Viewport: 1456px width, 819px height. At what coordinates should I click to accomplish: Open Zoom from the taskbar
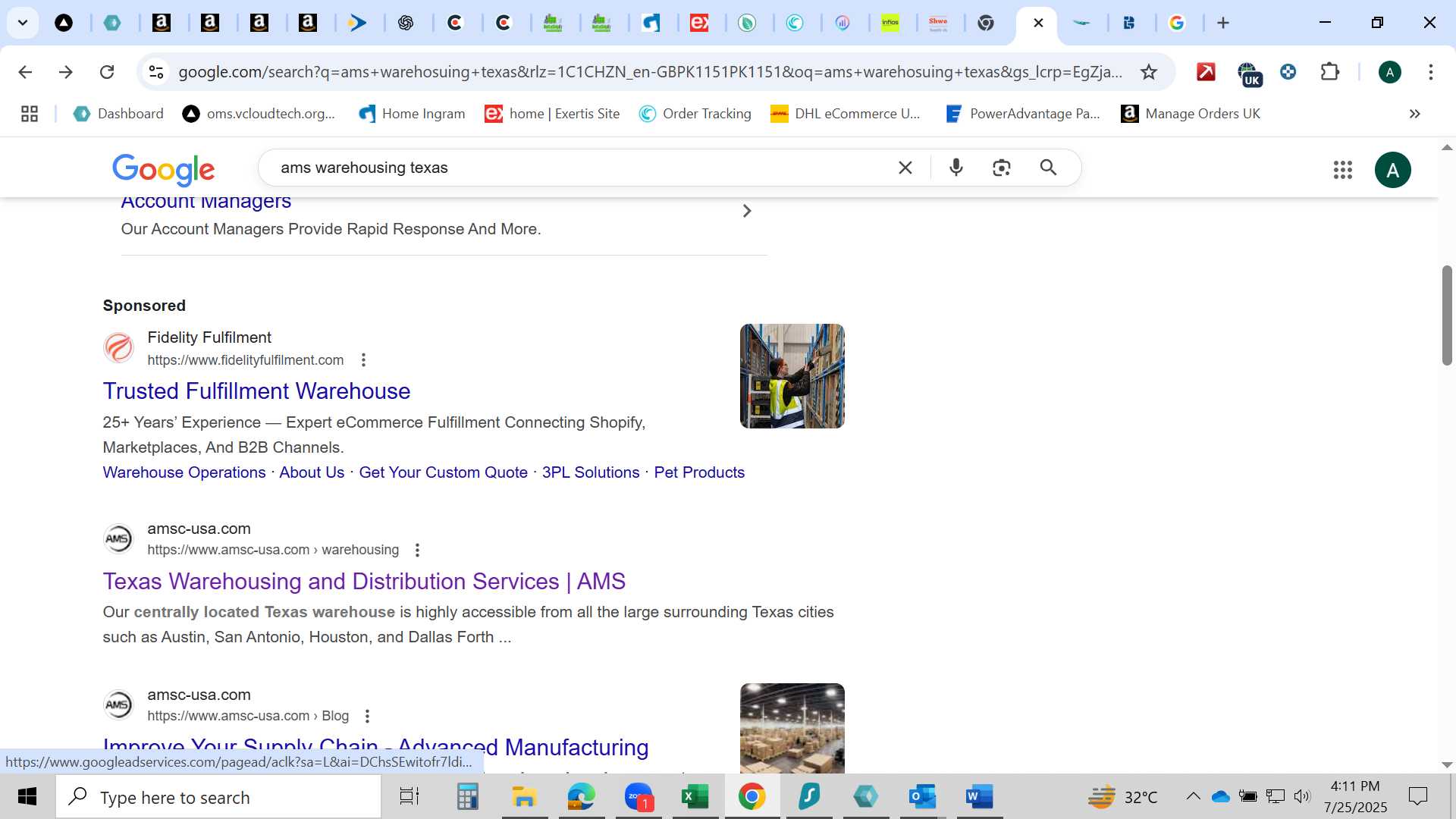(x=639, y=797)
